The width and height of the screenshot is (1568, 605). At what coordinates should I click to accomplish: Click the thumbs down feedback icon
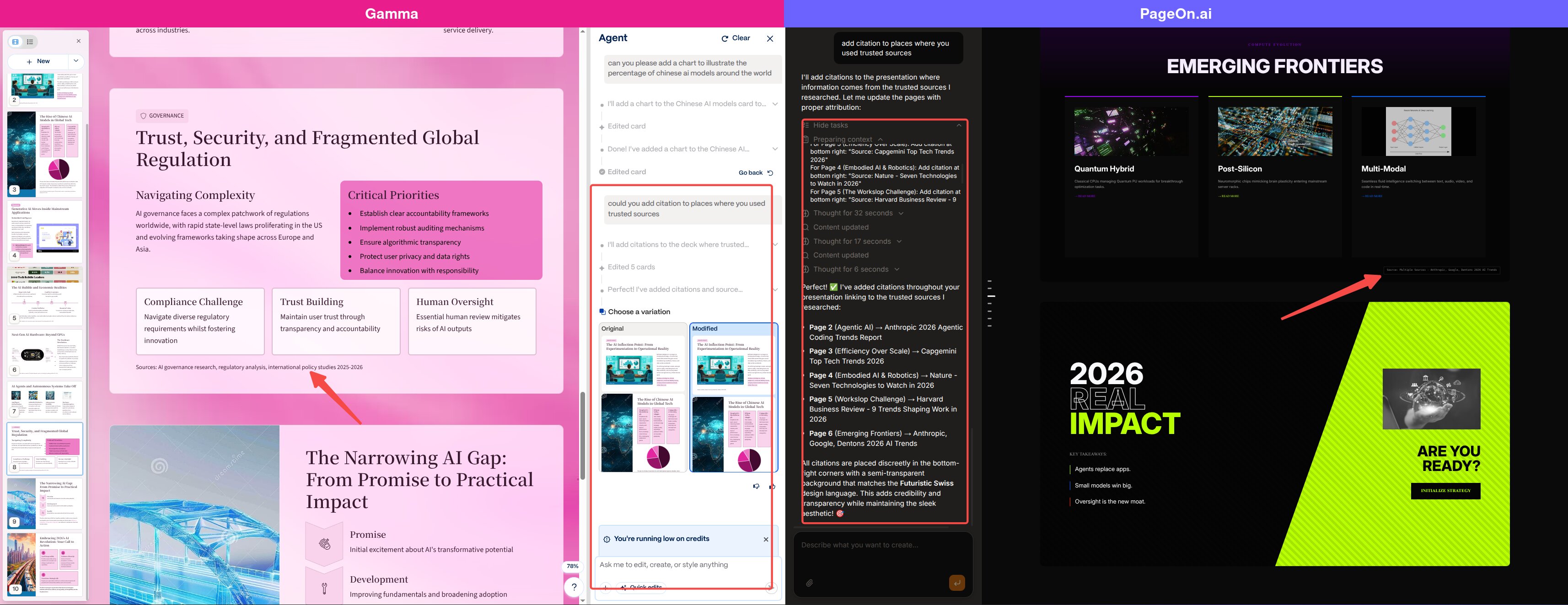[x=756, y=486]
